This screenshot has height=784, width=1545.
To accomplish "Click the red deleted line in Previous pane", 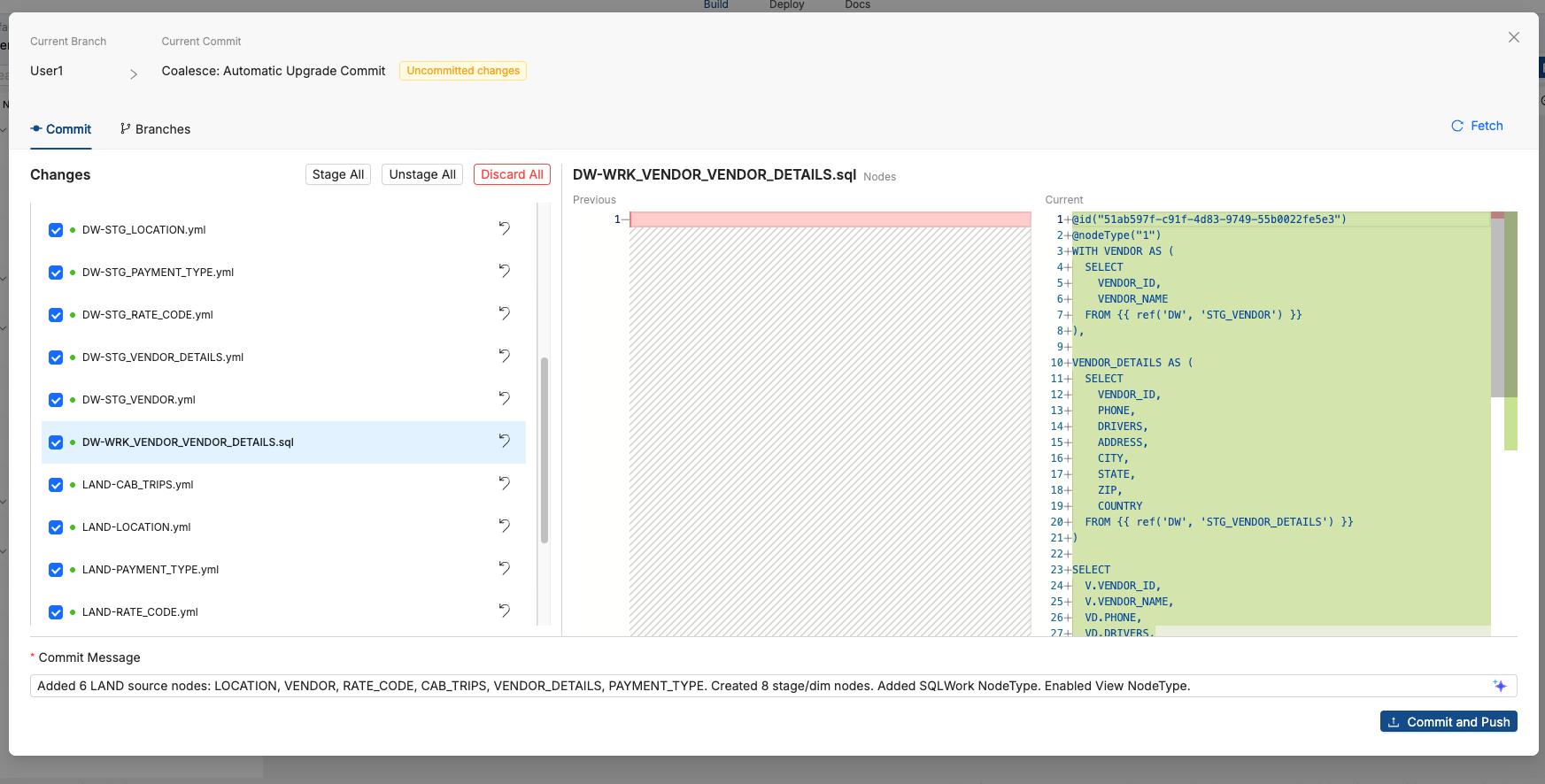I will tap(830, 219).
